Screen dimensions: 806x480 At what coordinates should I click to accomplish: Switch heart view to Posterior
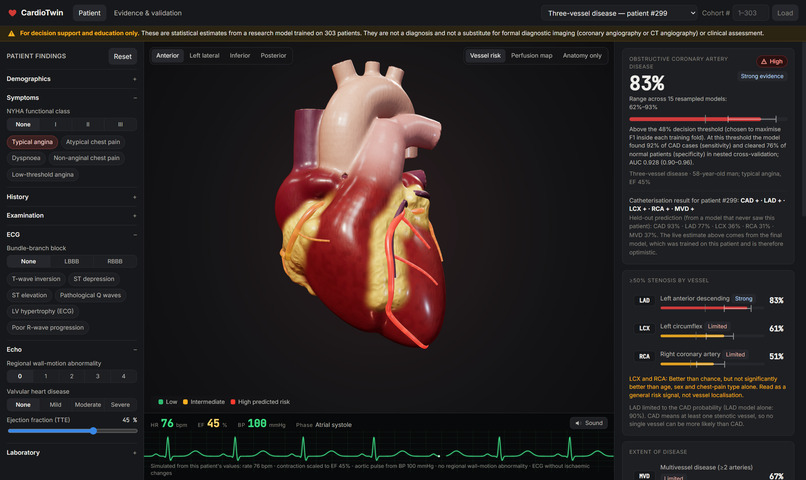[273, 56]
